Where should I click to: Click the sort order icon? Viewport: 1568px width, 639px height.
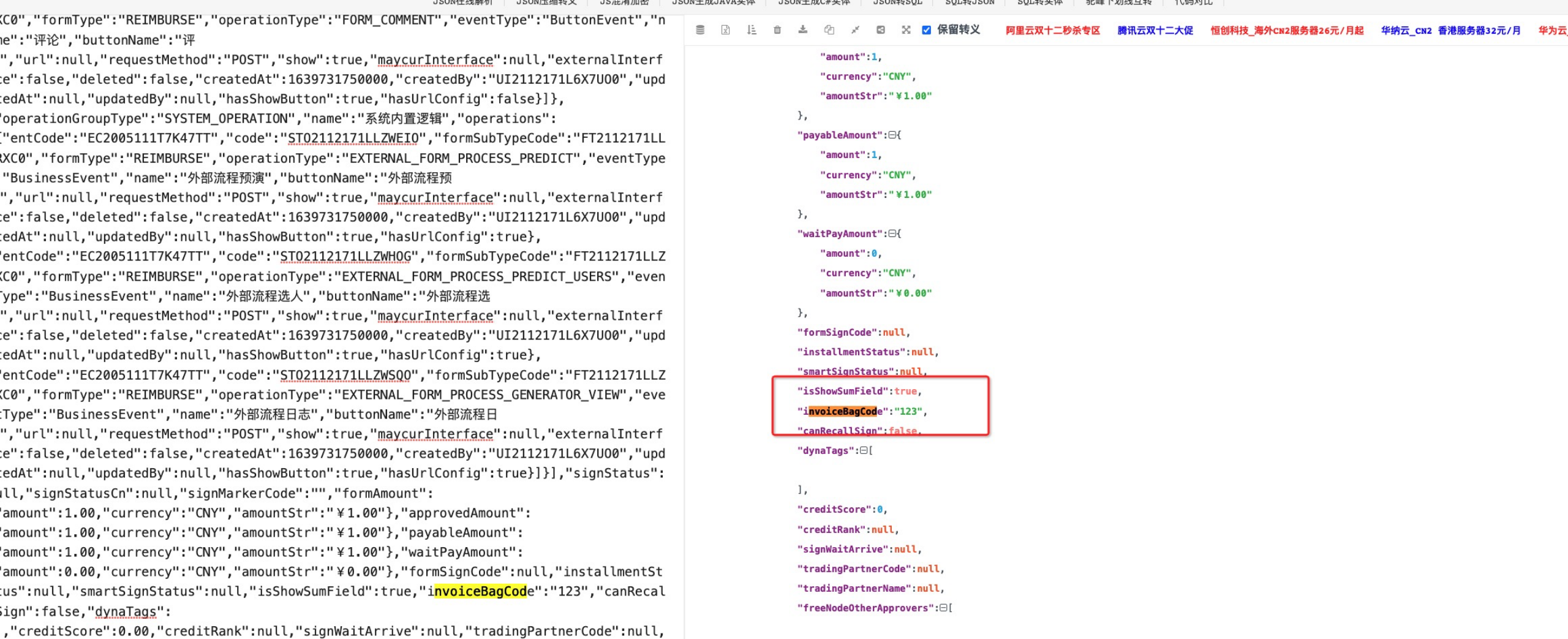point(752,30)
